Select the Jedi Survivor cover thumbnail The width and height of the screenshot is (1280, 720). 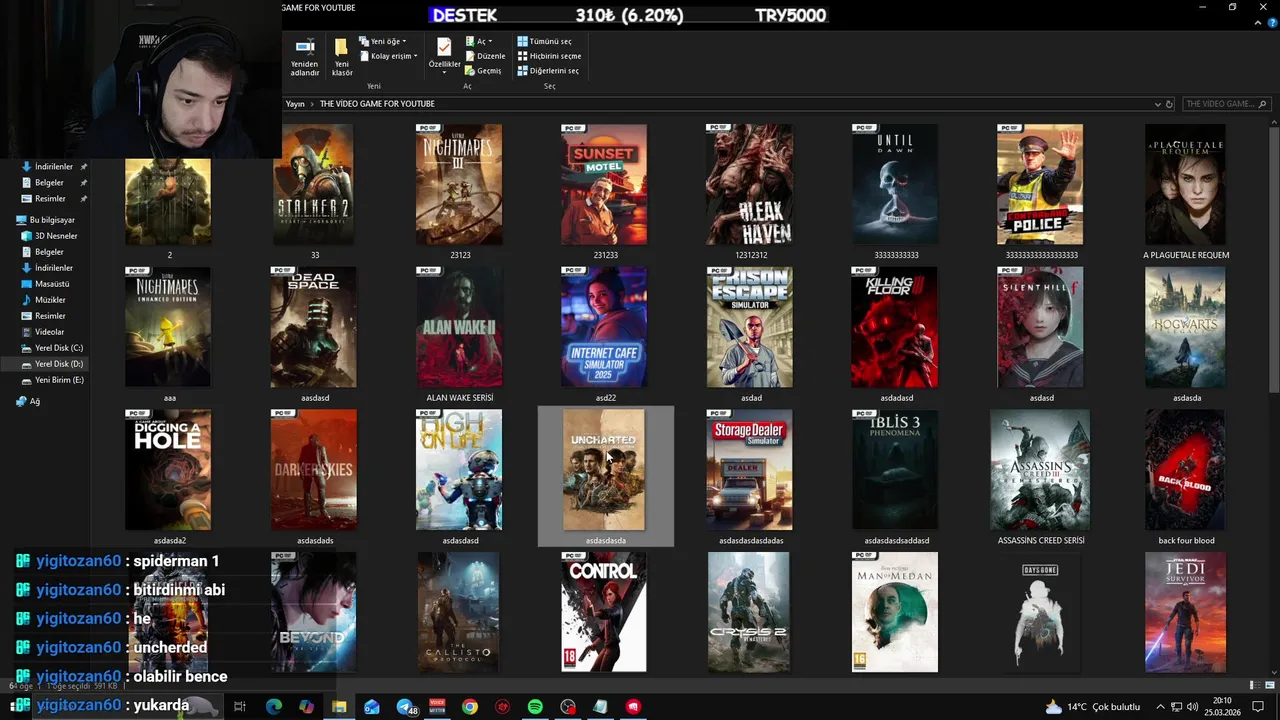pyautogui.click(x=1185, y=613)
